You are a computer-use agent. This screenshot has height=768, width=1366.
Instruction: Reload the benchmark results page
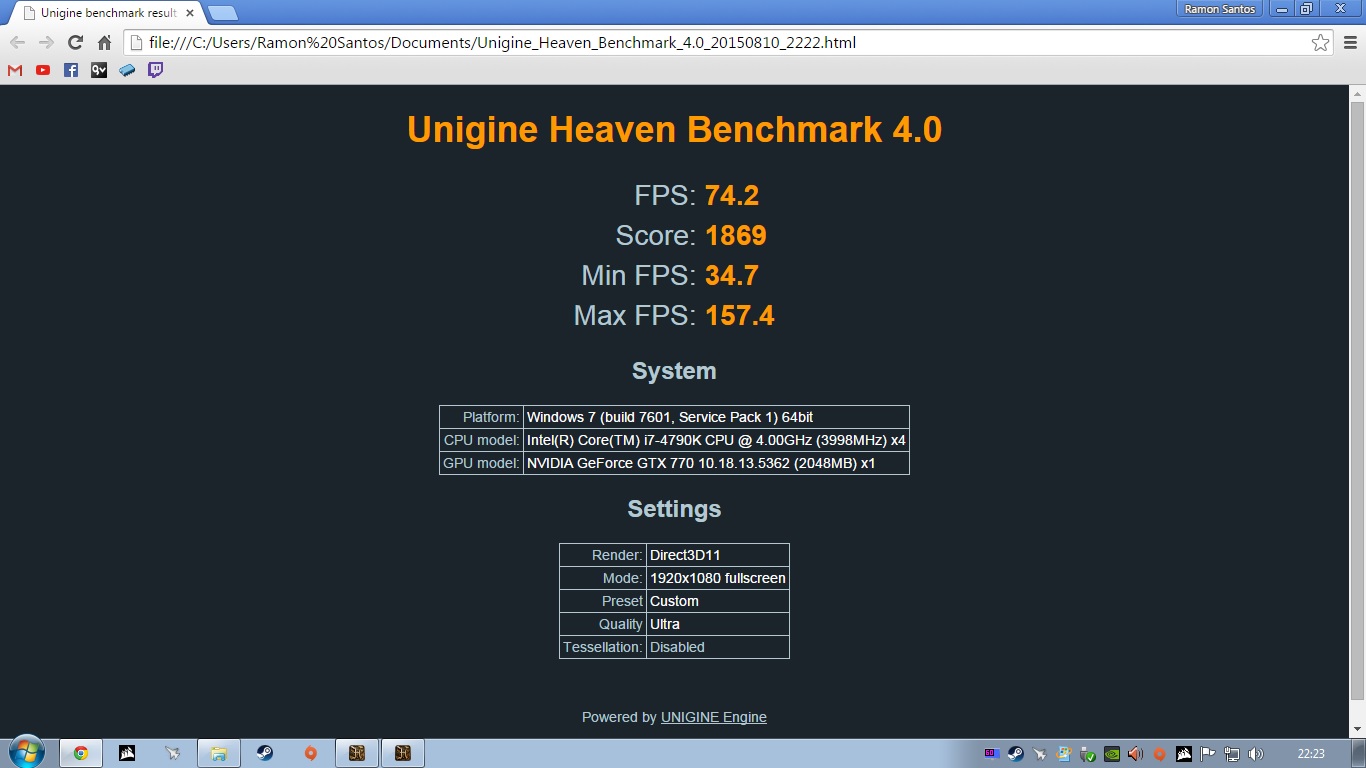click(75, 43)
